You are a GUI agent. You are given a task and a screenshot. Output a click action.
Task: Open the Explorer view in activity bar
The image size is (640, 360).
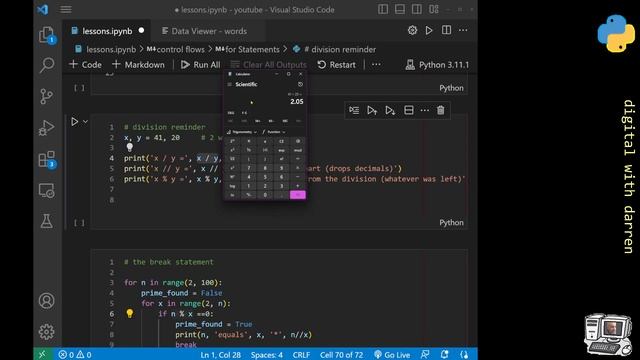coord(47,35)
